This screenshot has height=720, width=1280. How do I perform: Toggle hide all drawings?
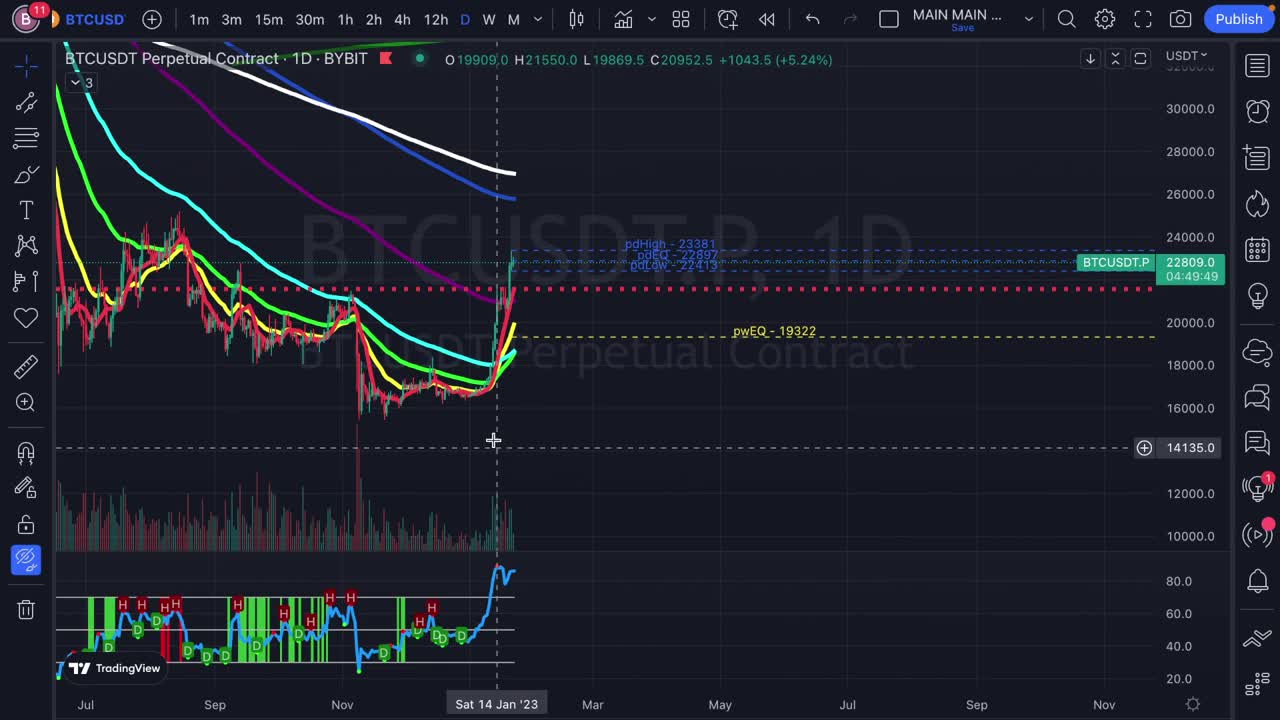click(26, 559)
